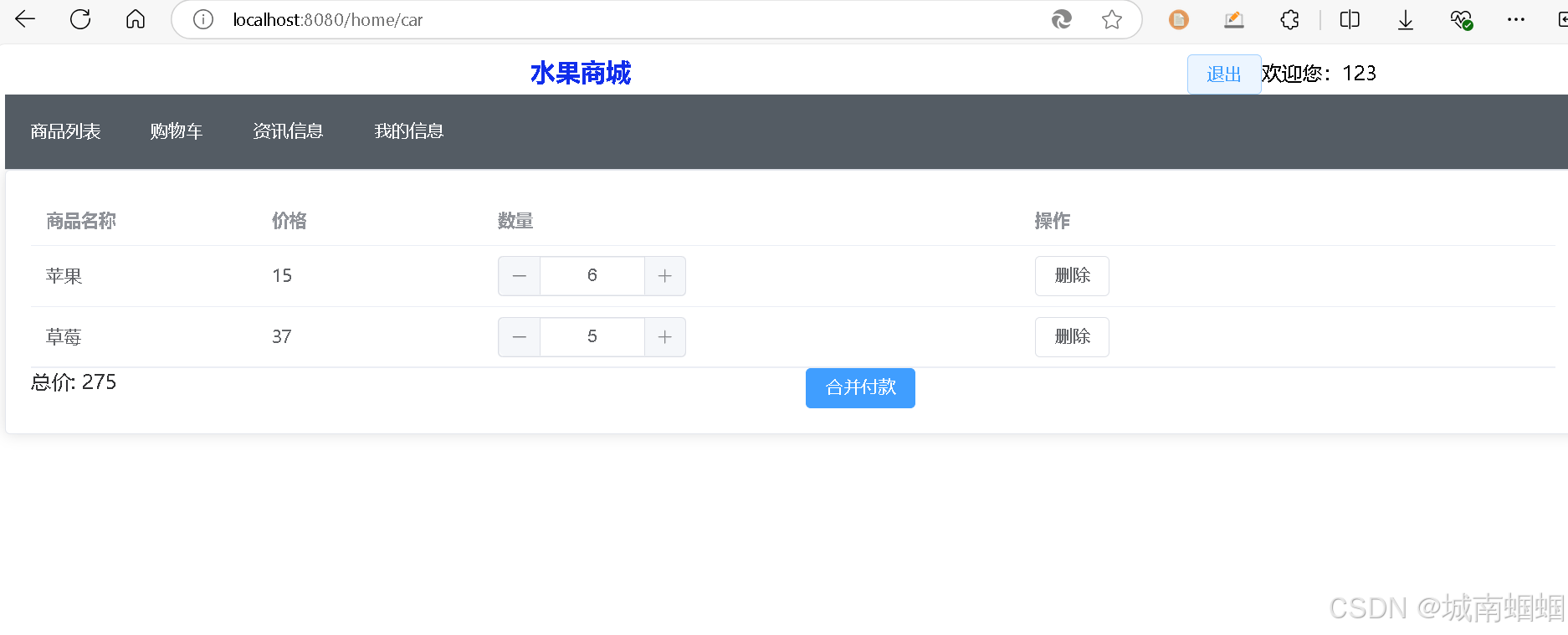Open browser essentials heart icon

pos(1462,19)
